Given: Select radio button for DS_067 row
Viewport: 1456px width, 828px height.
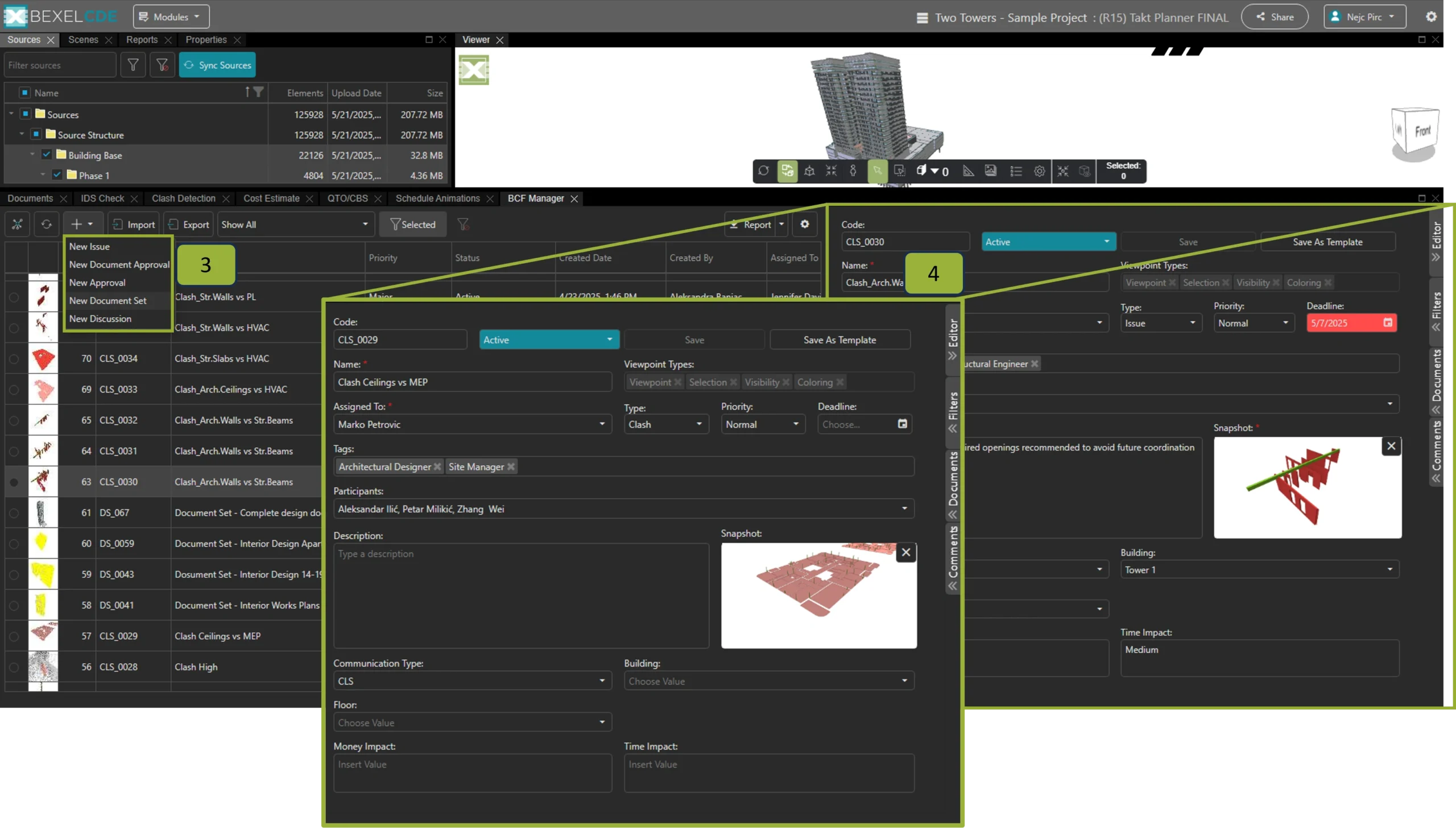Looking at the screenshot, I should click(14, 512).
